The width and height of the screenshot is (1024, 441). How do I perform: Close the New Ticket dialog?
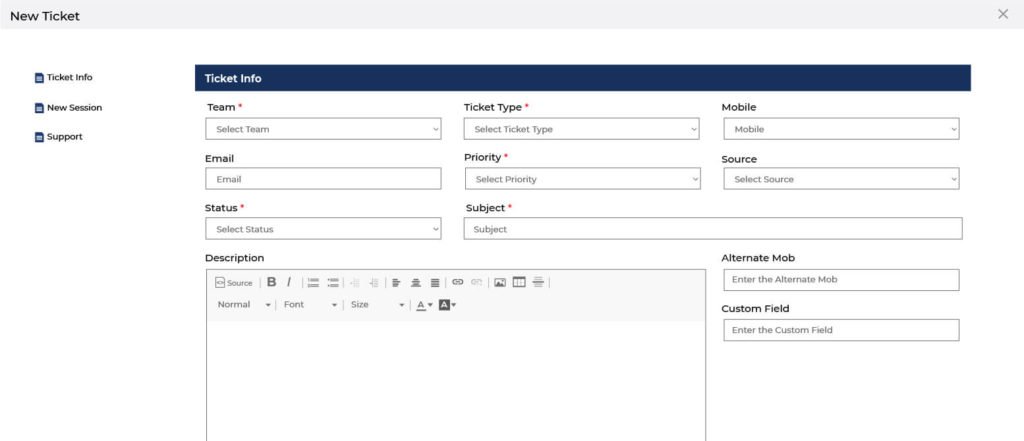[x=1003, y=14]
